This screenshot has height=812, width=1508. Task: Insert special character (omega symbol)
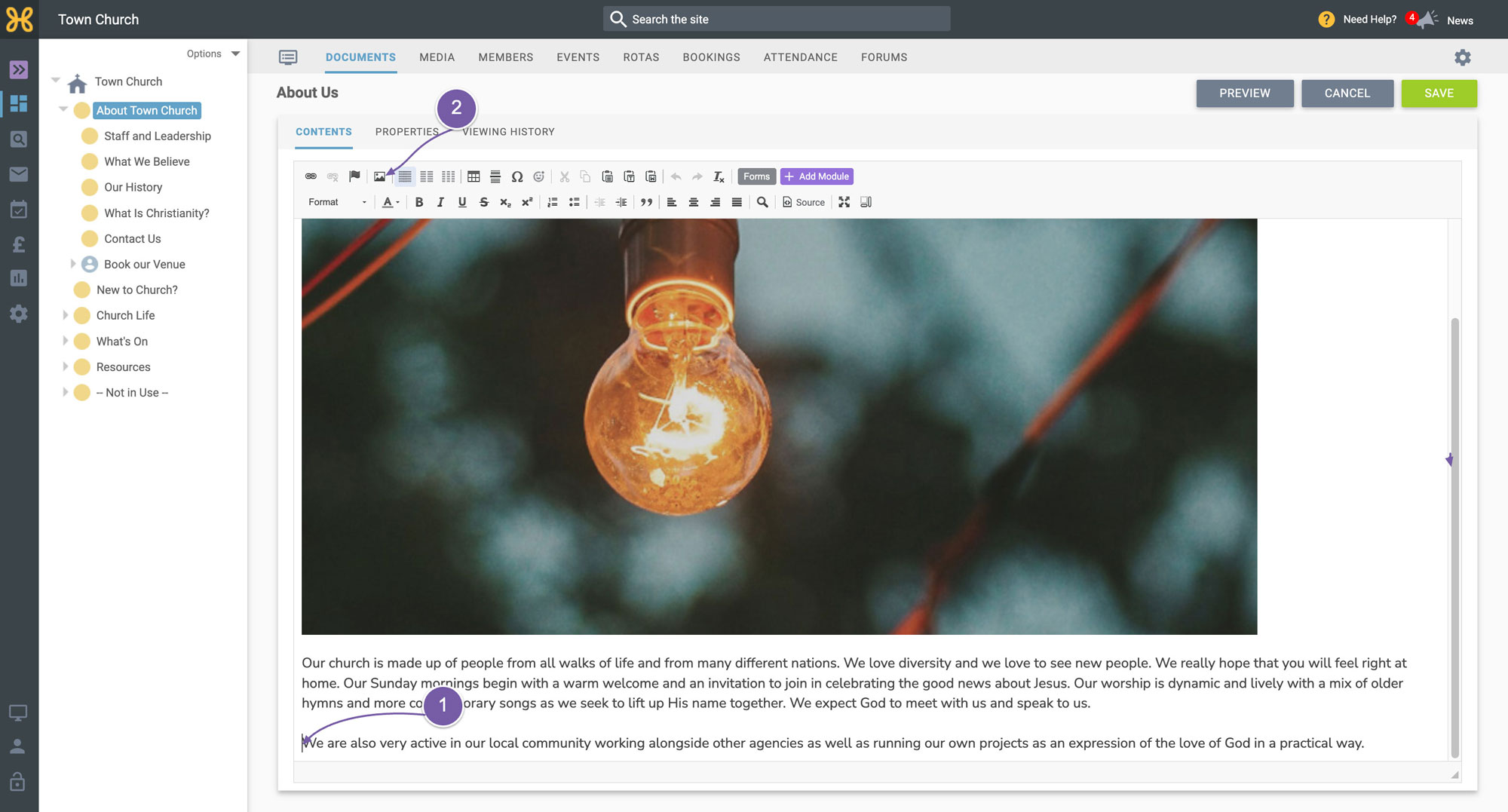click(x=517, y=176)
